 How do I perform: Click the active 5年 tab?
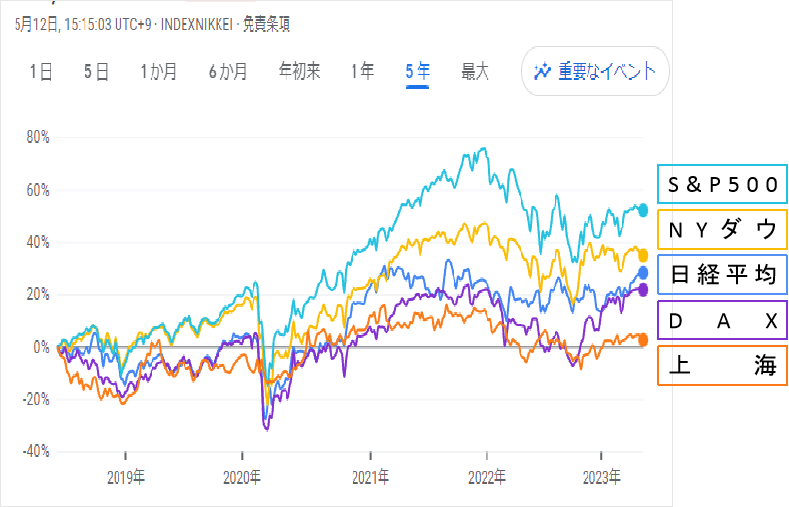tap(417, 71)
